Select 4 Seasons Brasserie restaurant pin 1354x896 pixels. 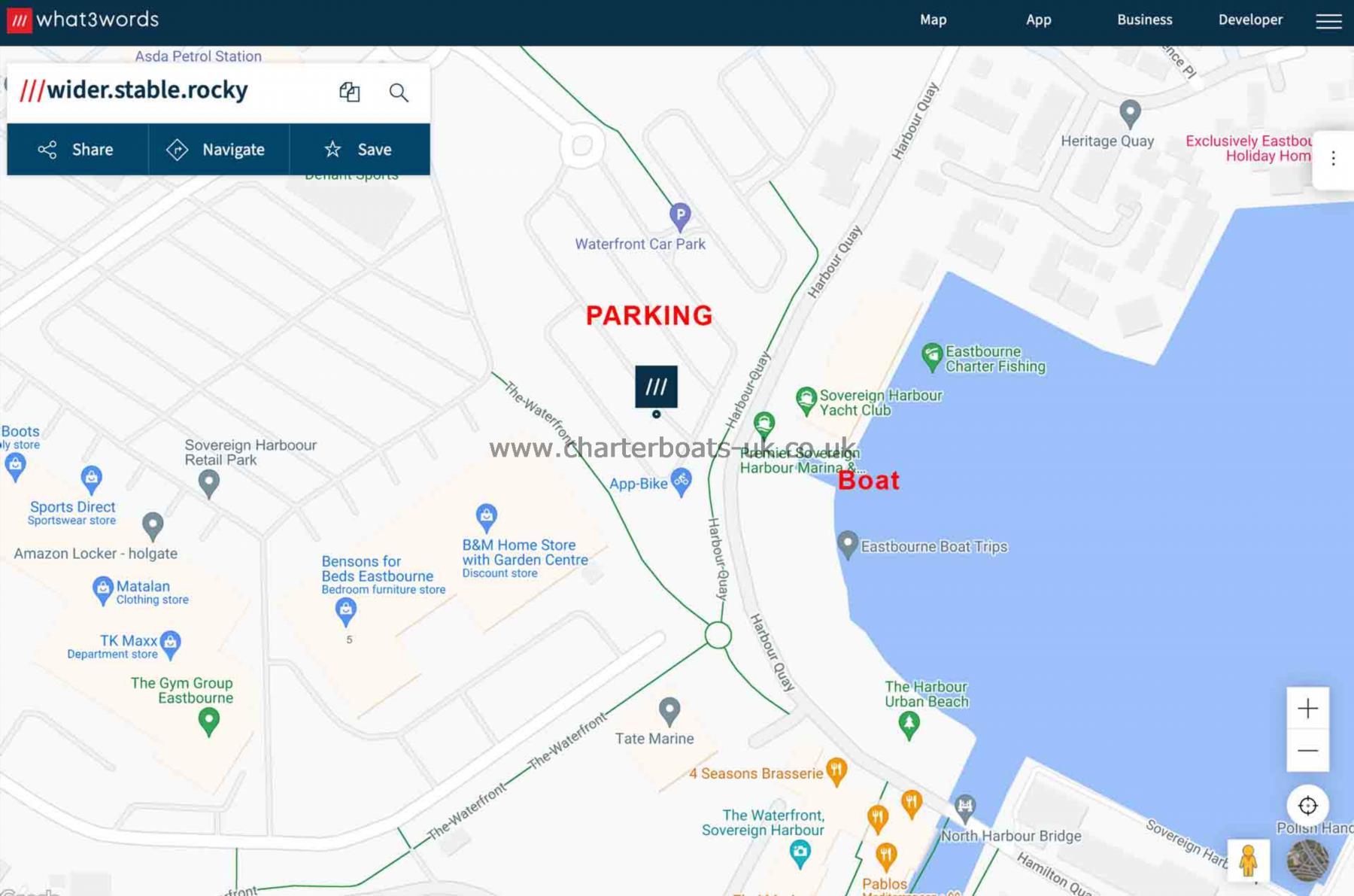pos(836,772)
